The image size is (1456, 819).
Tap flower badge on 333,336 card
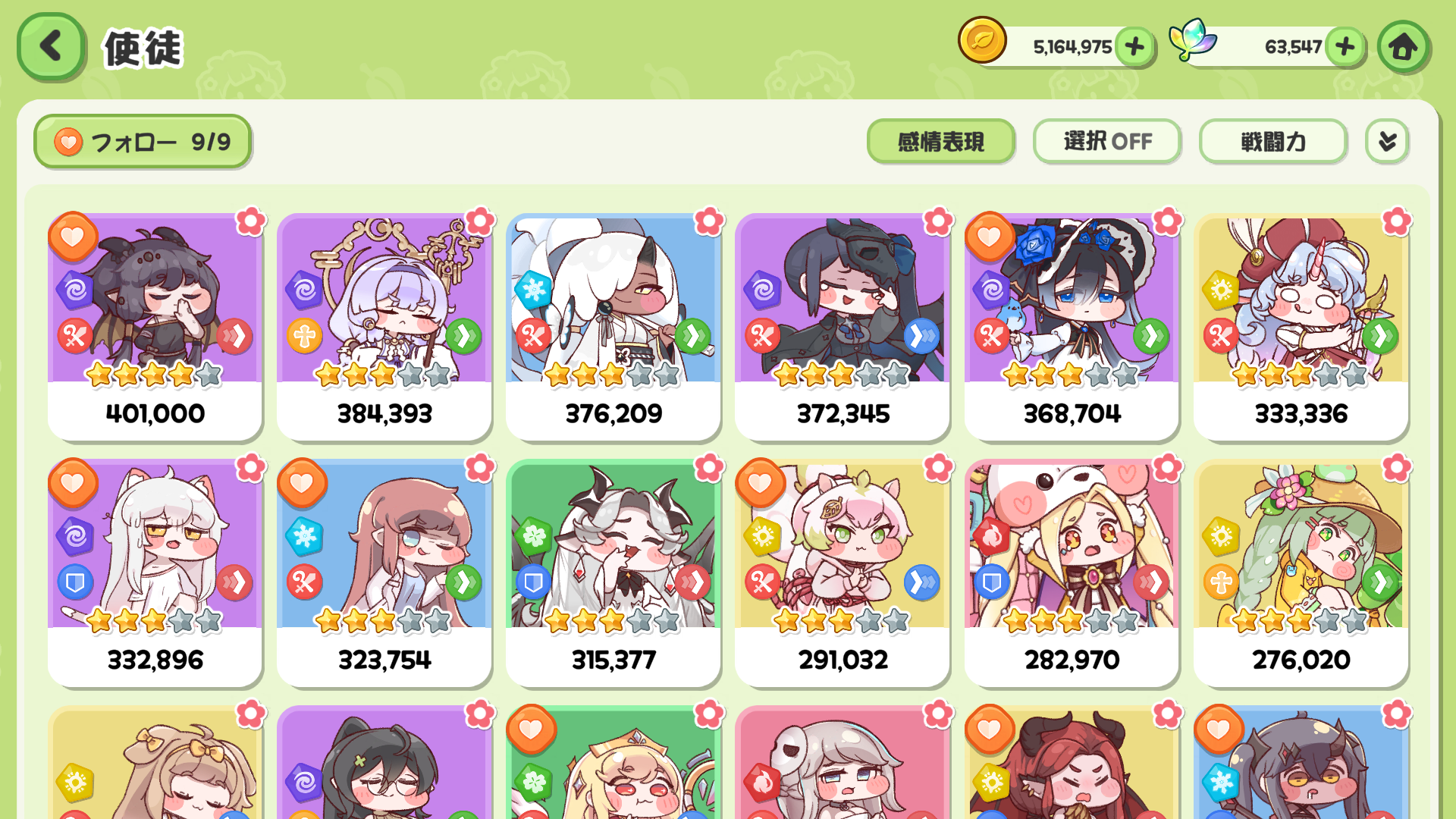(1396, 221)
